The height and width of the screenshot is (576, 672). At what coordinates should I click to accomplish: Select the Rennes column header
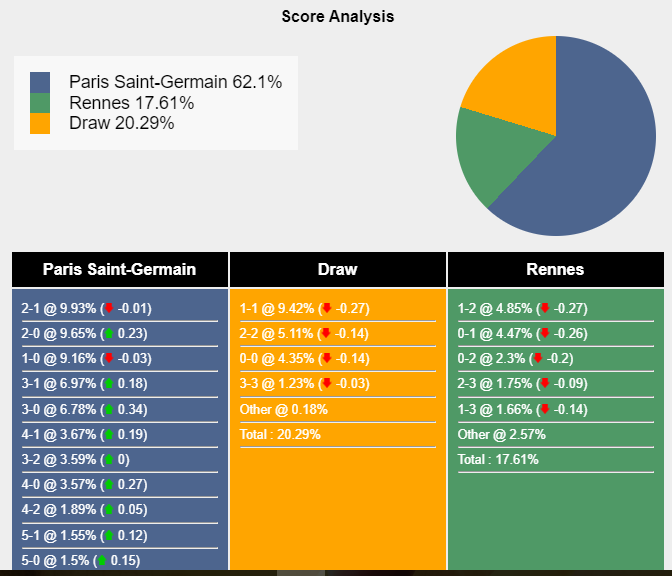pyautogui.click(x=555, y=270)
